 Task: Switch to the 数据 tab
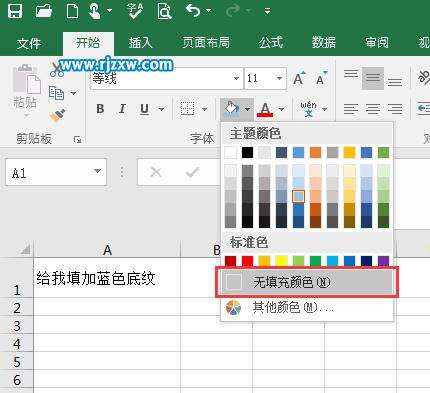tap(324, 43)
